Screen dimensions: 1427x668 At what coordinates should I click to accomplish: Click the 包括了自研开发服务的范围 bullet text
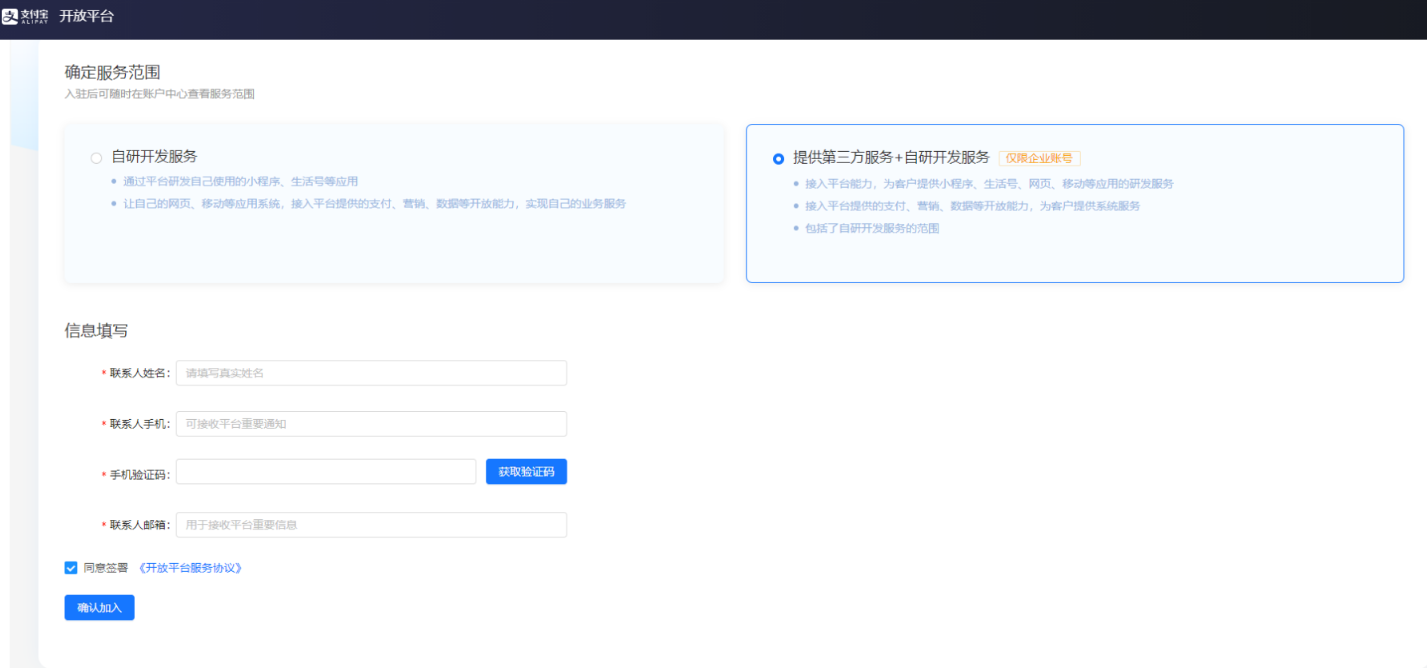tap(872, 228)
